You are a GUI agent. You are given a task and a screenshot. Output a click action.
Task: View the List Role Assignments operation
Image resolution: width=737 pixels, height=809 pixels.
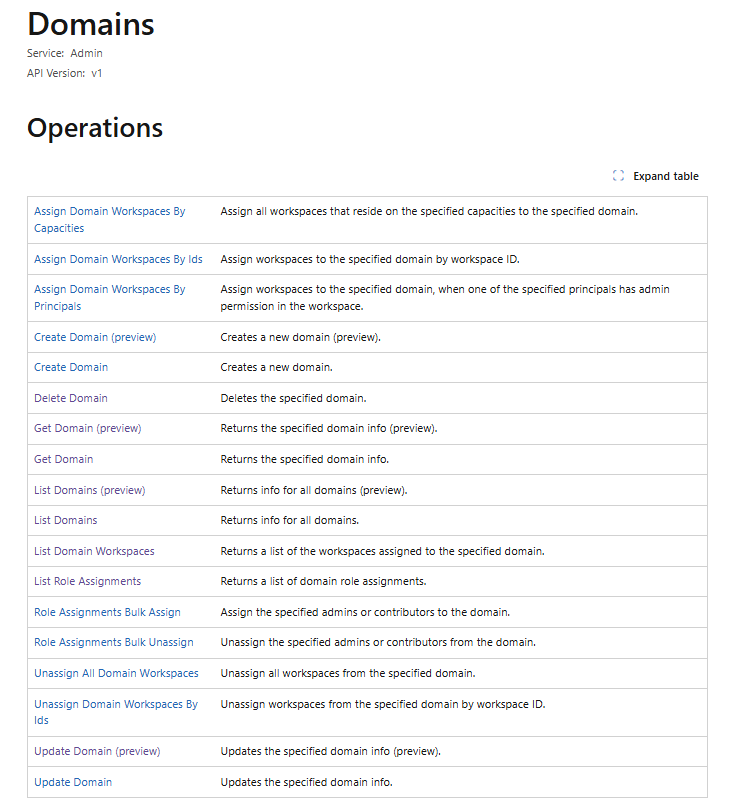click(x=88, y=581)
